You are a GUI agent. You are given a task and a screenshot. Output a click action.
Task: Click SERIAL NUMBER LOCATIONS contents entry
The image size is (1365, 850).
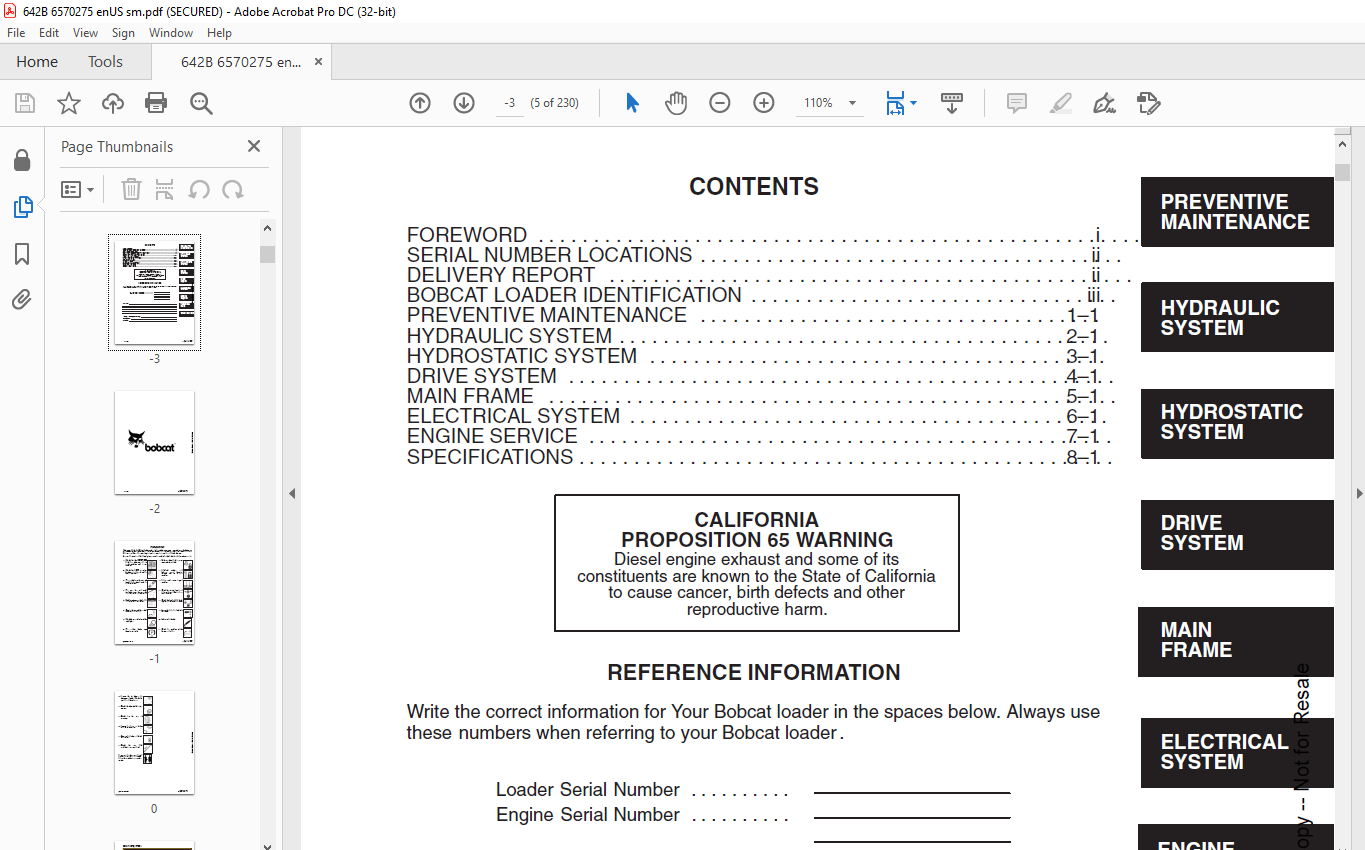click(549, 255)
